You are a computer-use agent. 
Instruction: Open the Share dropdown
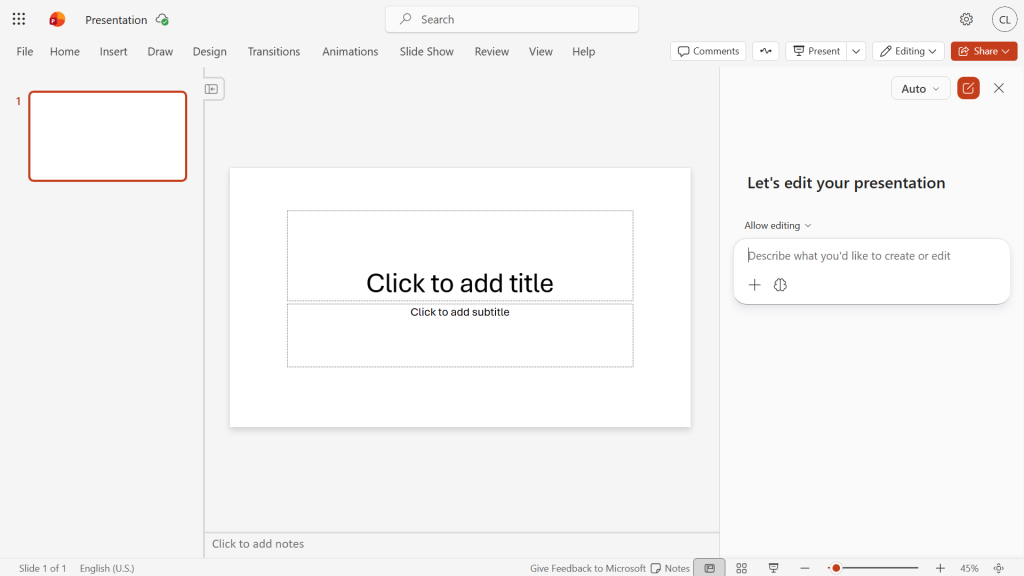pos(984,51)
